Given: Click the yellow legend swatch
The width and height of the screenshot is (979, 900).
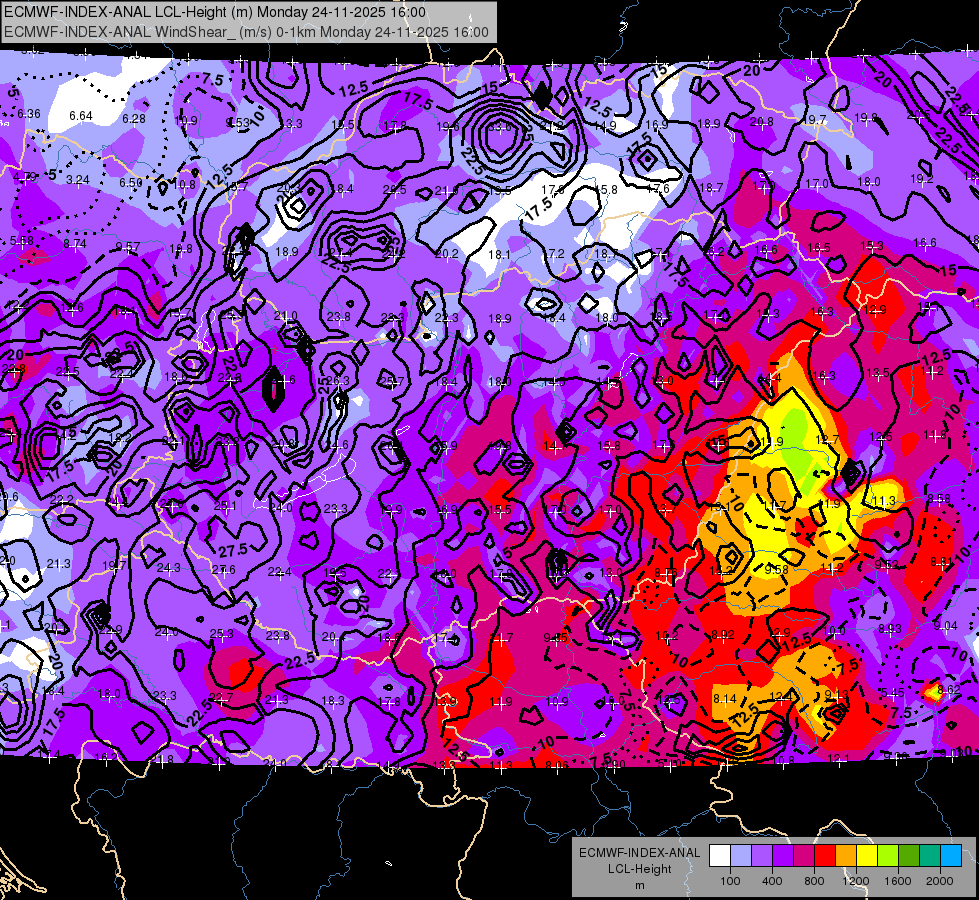Looking at the screenshot, I should coord(867,856).
